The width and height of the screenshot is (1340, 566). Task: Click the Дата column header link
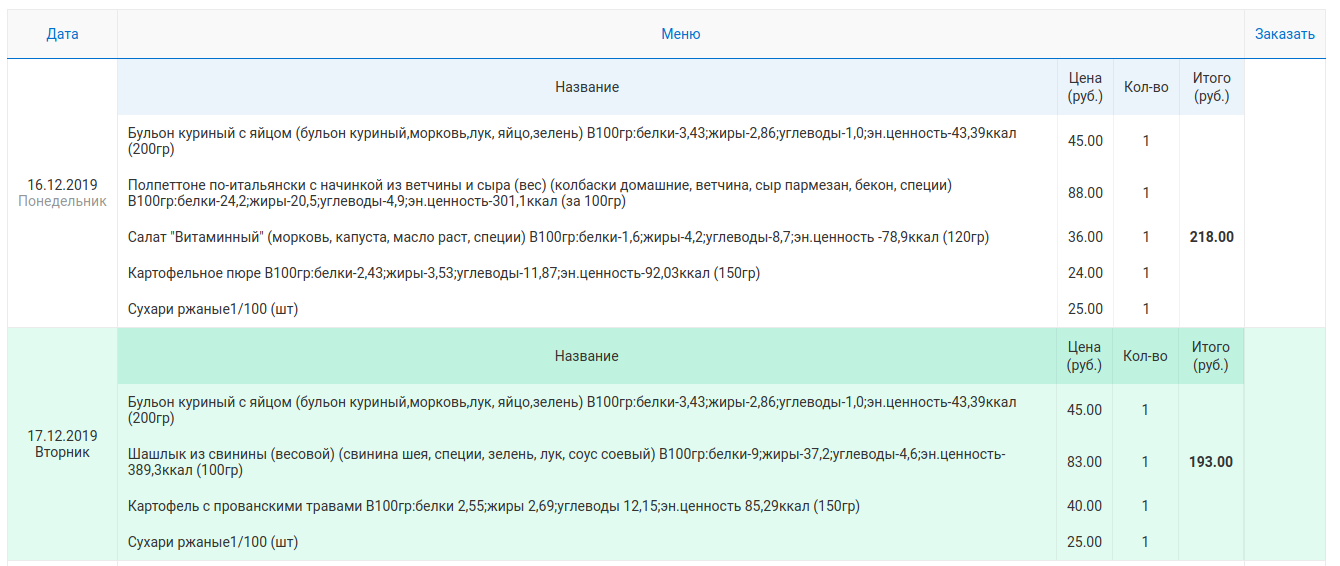[x=62, y=34]
